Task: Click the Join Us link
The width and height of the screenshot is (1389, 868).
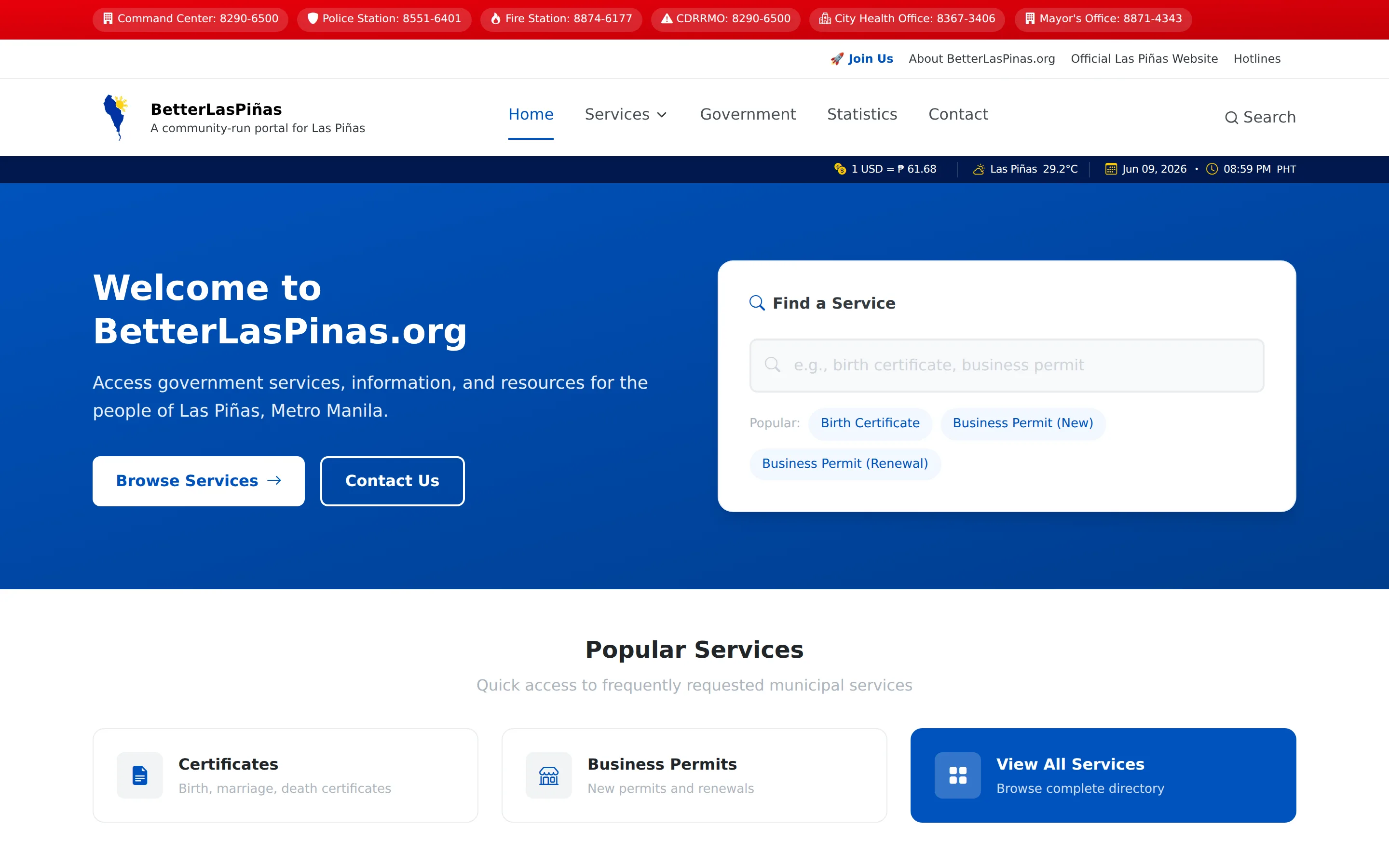Action: [861, 58]
